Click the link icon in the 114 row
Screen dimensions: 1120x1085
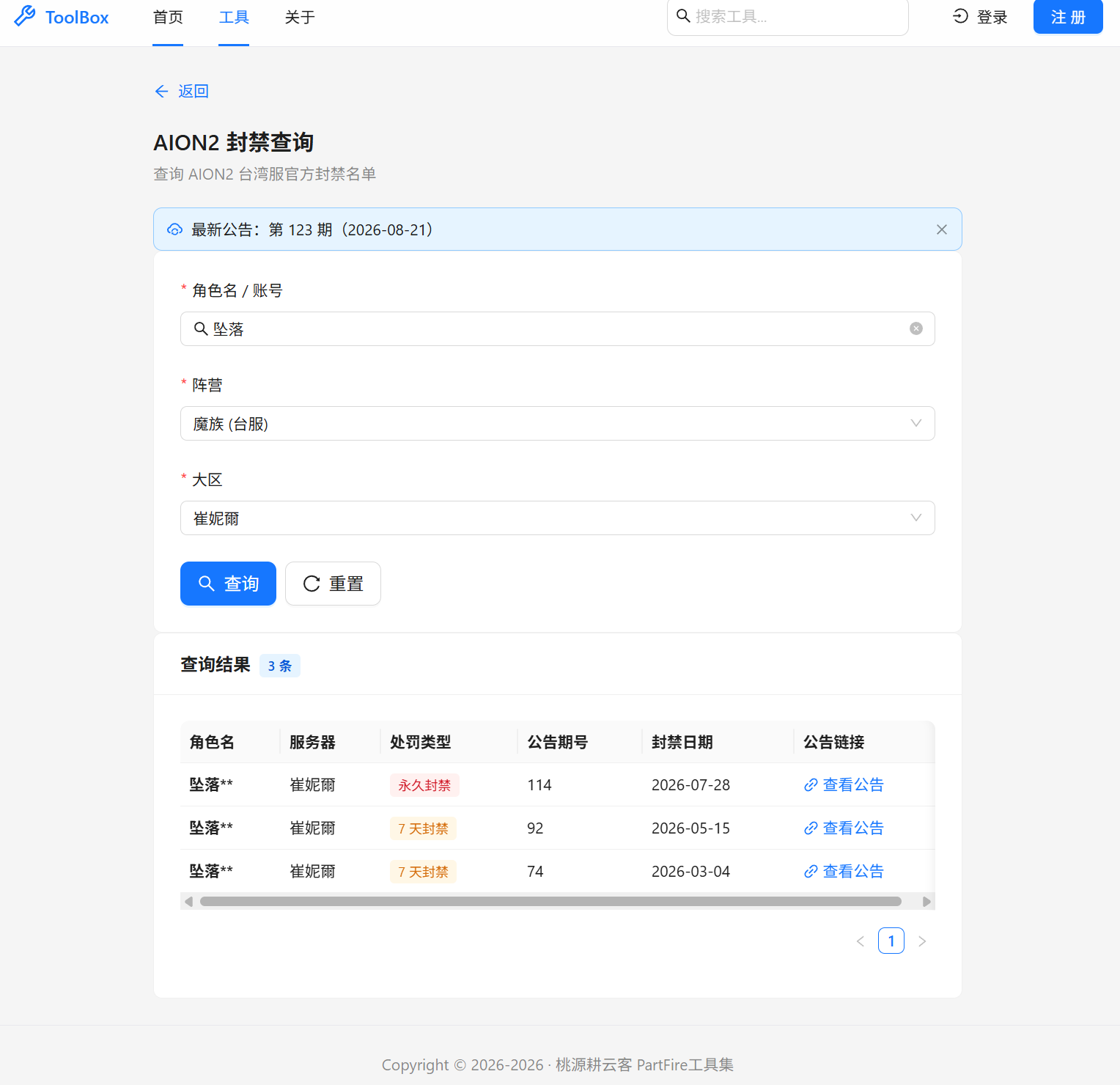point(811,785)
